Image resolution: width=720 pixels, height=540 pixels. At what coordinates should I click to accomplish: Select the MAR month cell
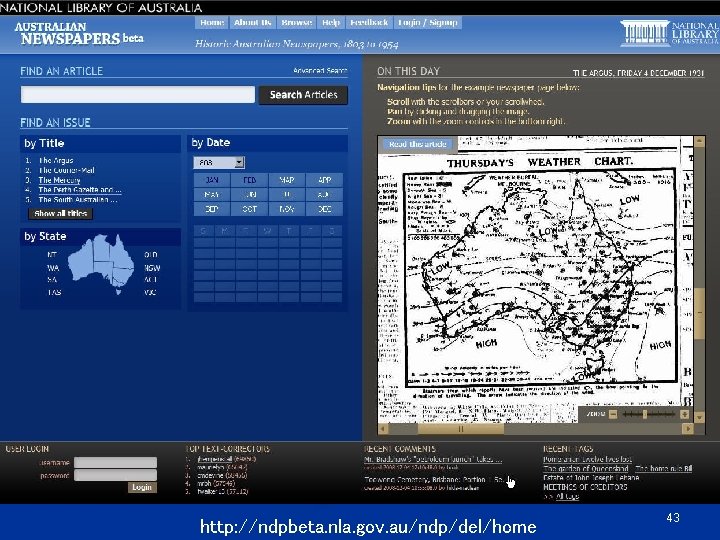pos(287,180)
